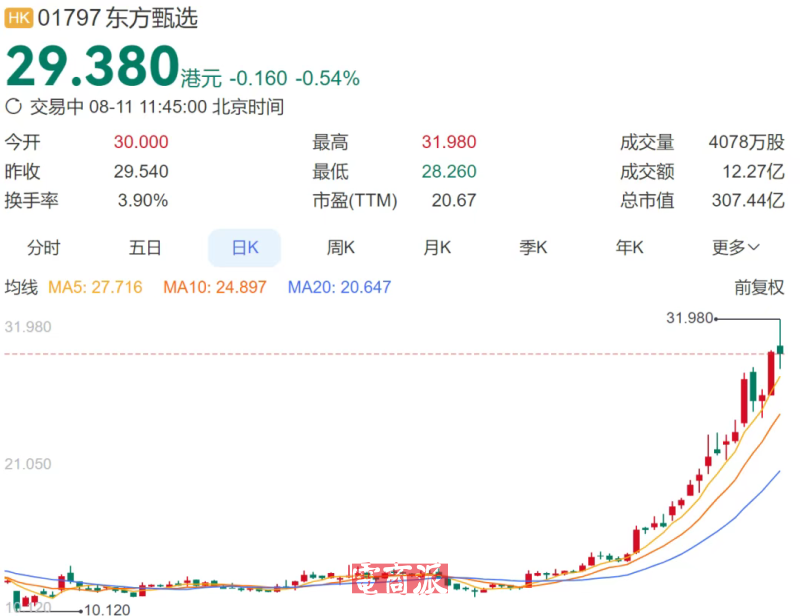This screenshot has height=616, width=800.
Task: Click the 总市值 value 307.44亿
Action: [x=748, y=201]
